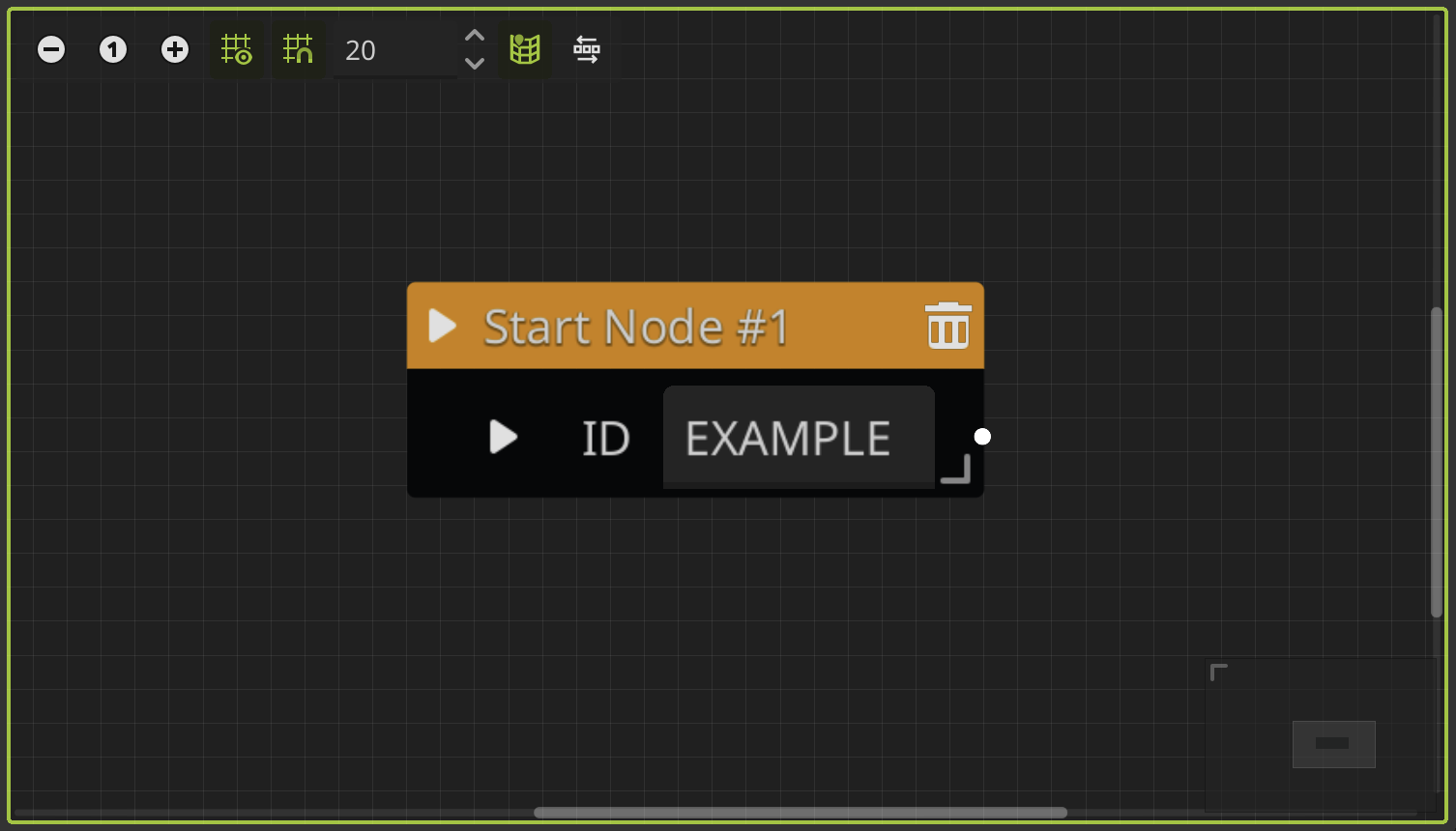The image size is (1456, 831).
Task: Click the auto-arrange nodes icon
Action: pyautogui.click(x=586, y=49)
